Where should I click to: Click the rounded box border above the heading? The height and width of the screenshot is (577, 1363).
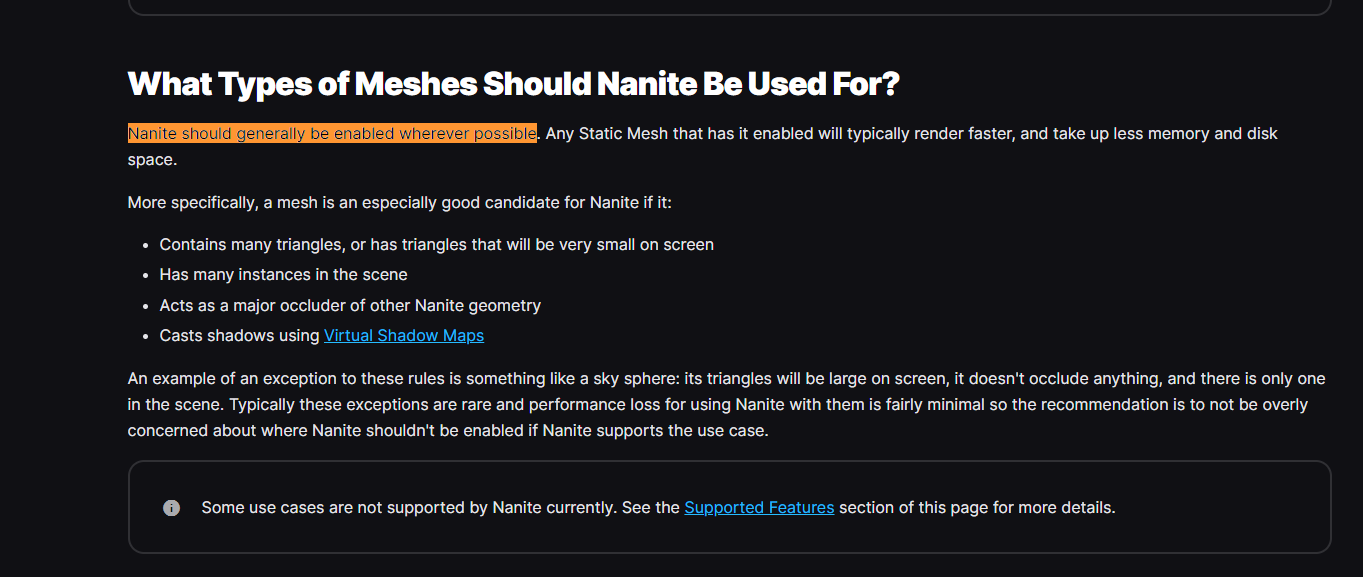pyautogui.click(x=730, y=14)
